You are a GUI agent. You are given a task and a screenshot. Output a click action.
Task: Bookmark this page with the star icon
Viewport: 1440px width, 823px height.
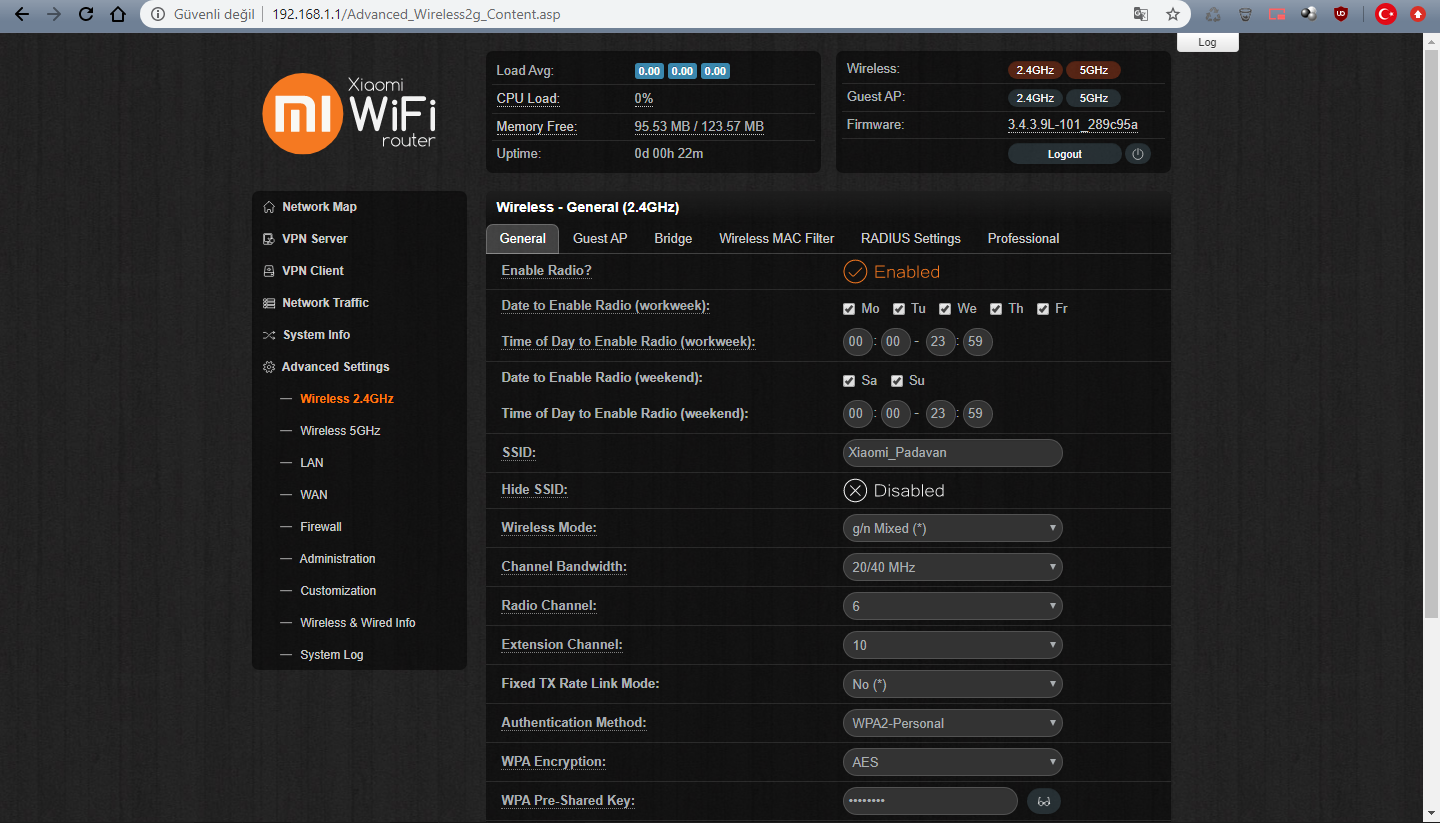(x=1173, y=14)
